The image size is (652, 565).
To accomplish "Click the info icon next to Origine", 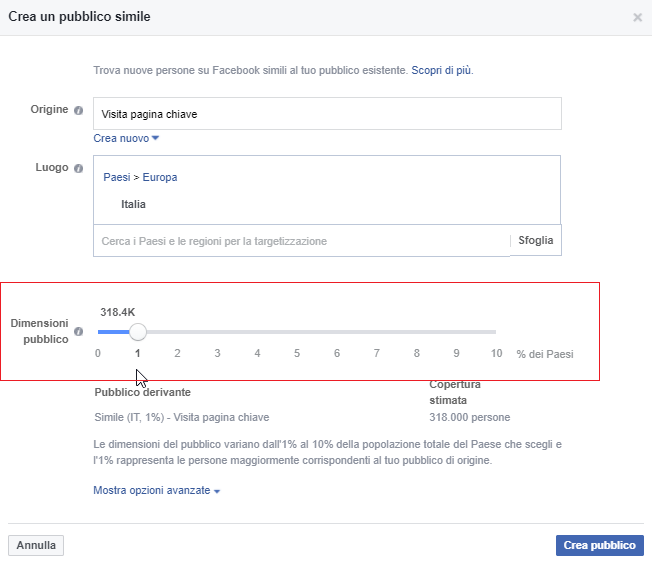I will click(79, 109).
